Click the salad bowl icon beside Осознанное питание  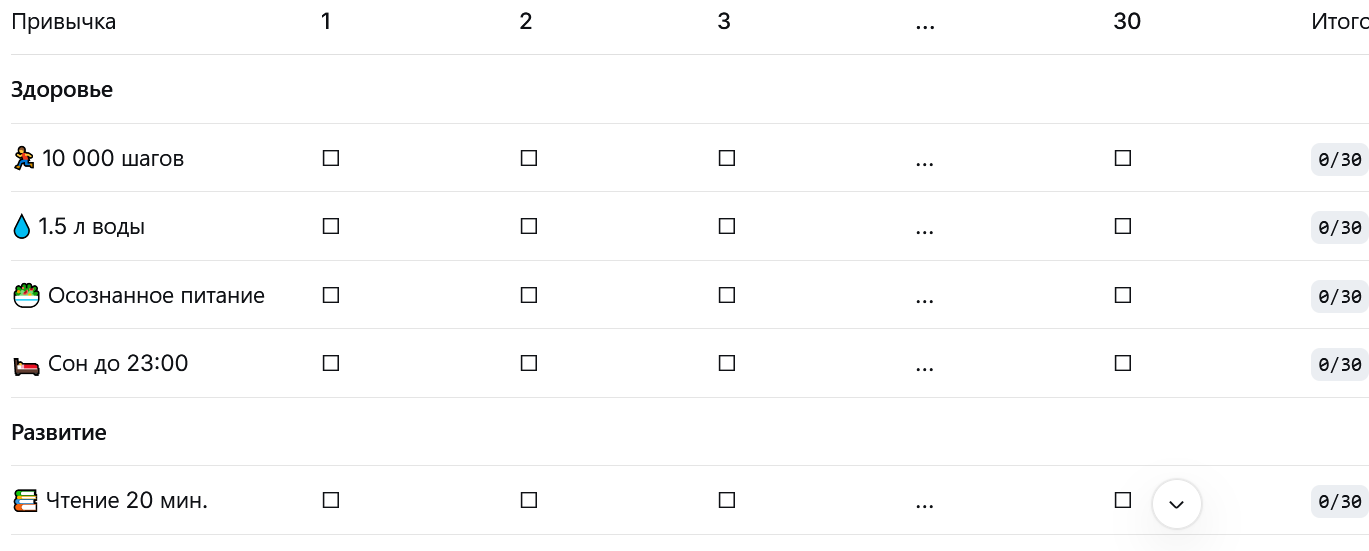(26, 295)
